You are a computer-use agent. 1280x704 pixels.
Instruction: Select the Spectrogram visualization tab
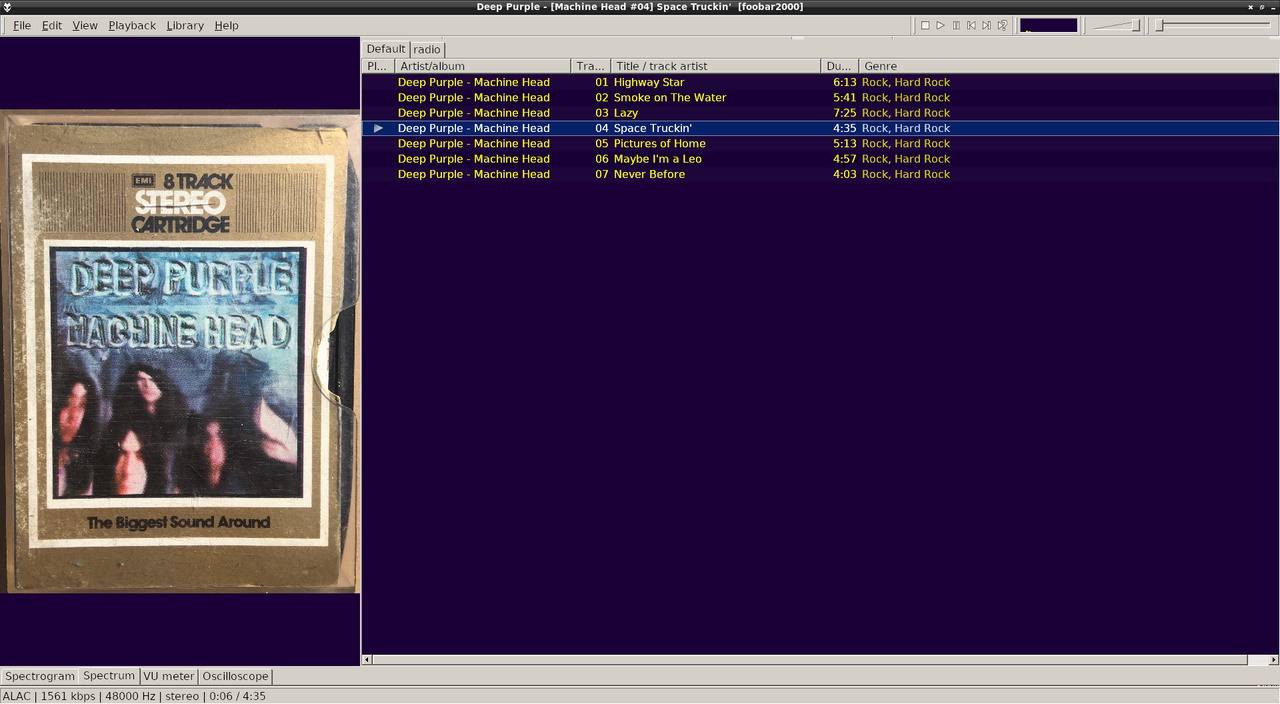(40, 676)
